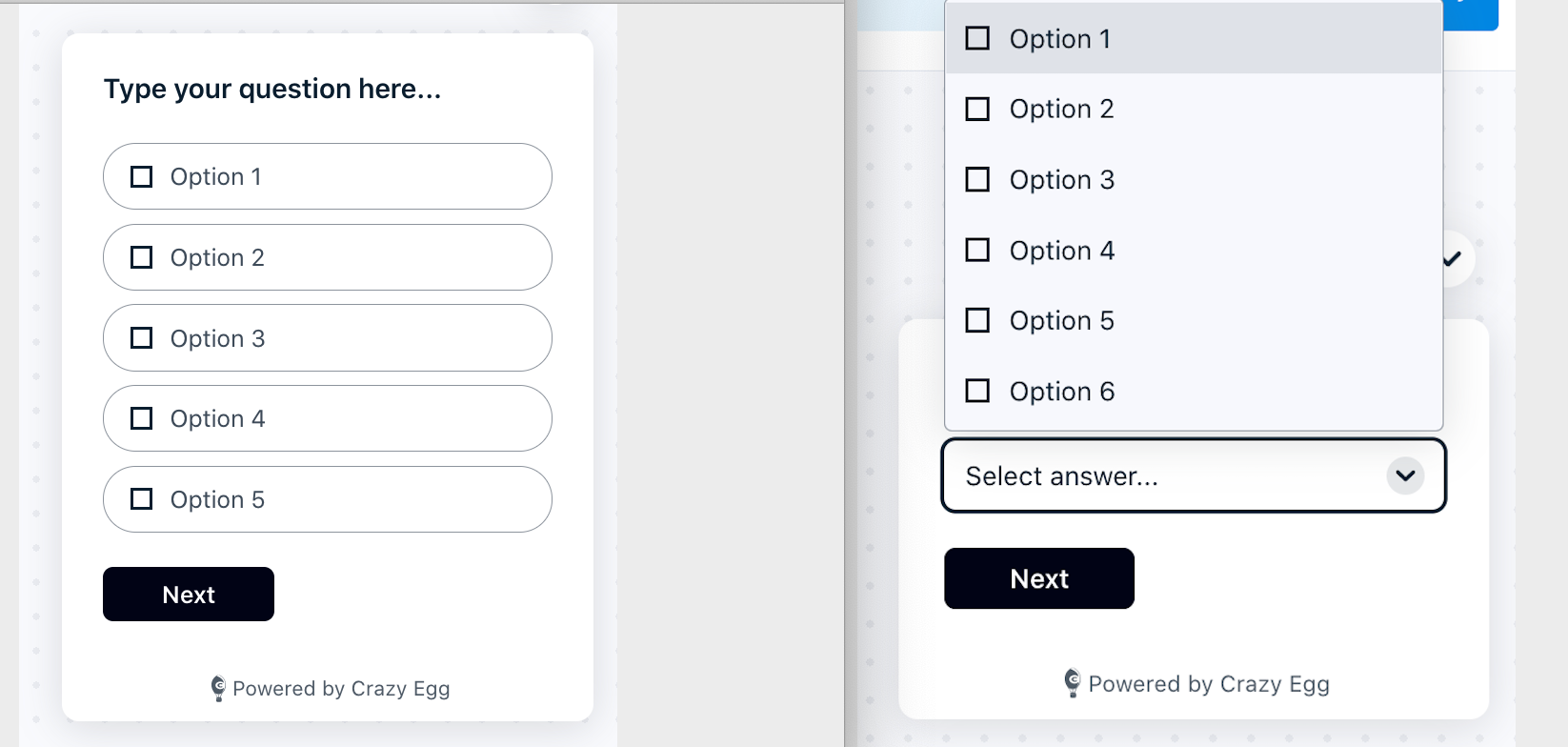
Task: Choose Option 6 in the open dropdown list
Action: (1194, 391)
